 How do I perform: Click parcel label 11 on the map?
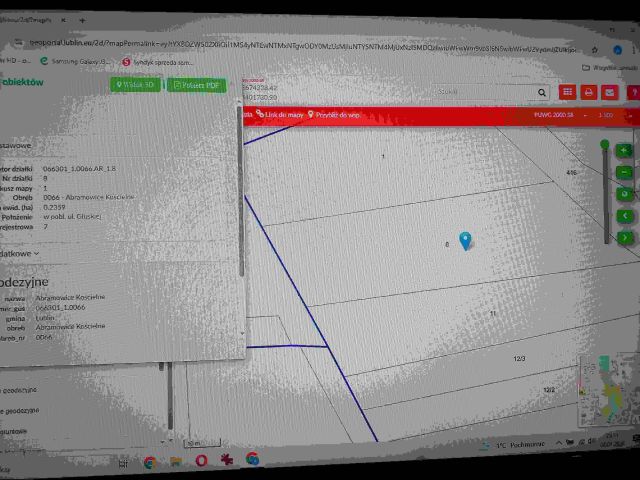[493, 313]
